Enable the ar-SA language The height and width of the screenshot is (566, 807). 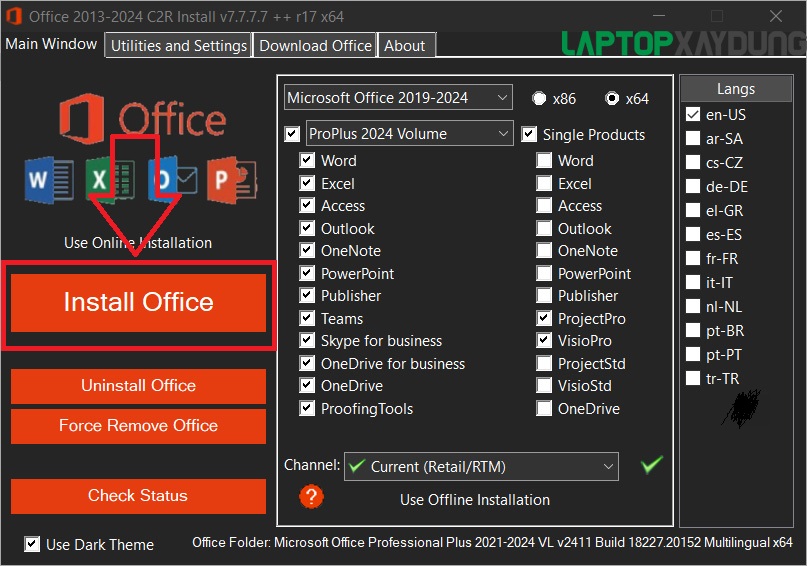pos(693,138)
